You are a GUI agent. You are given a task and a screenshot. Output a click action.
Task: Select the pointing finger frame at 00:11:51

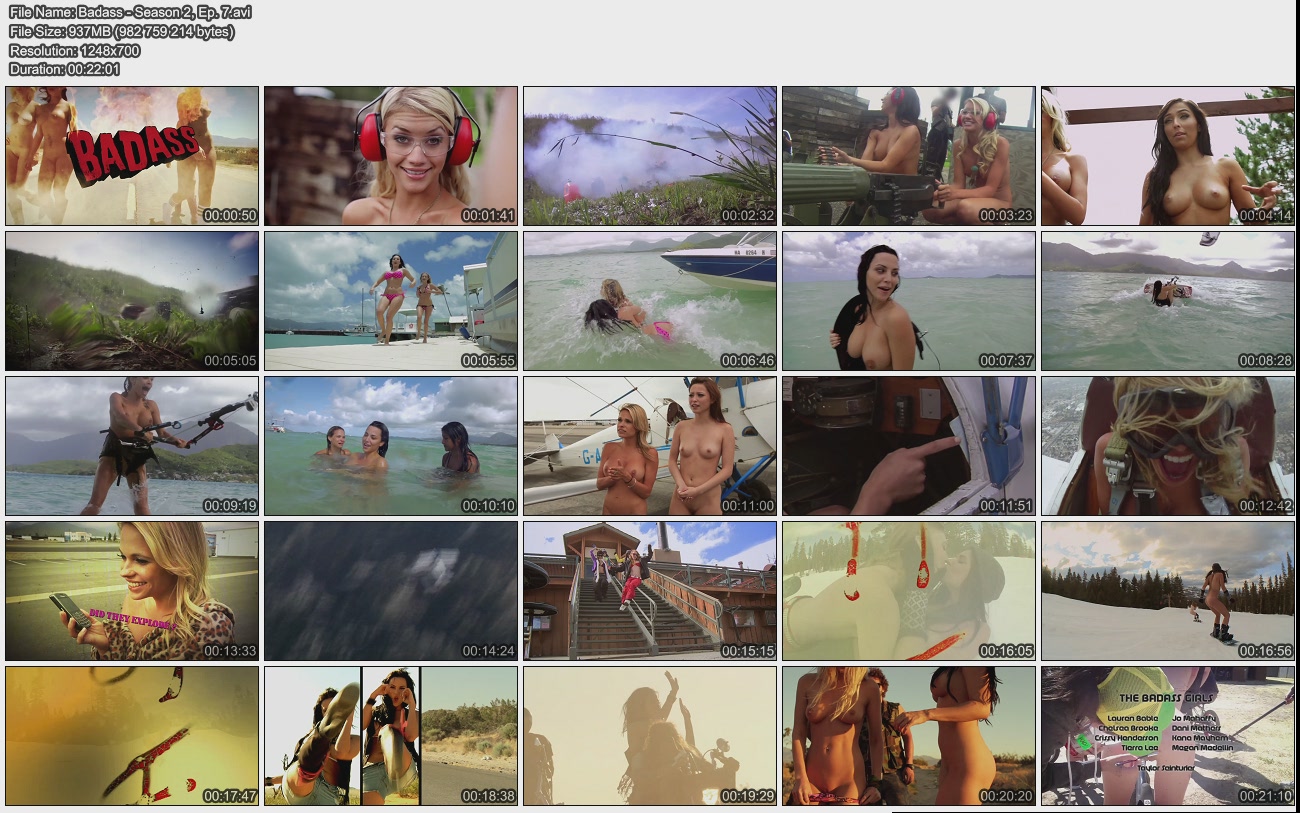click(x=909, y=446)
